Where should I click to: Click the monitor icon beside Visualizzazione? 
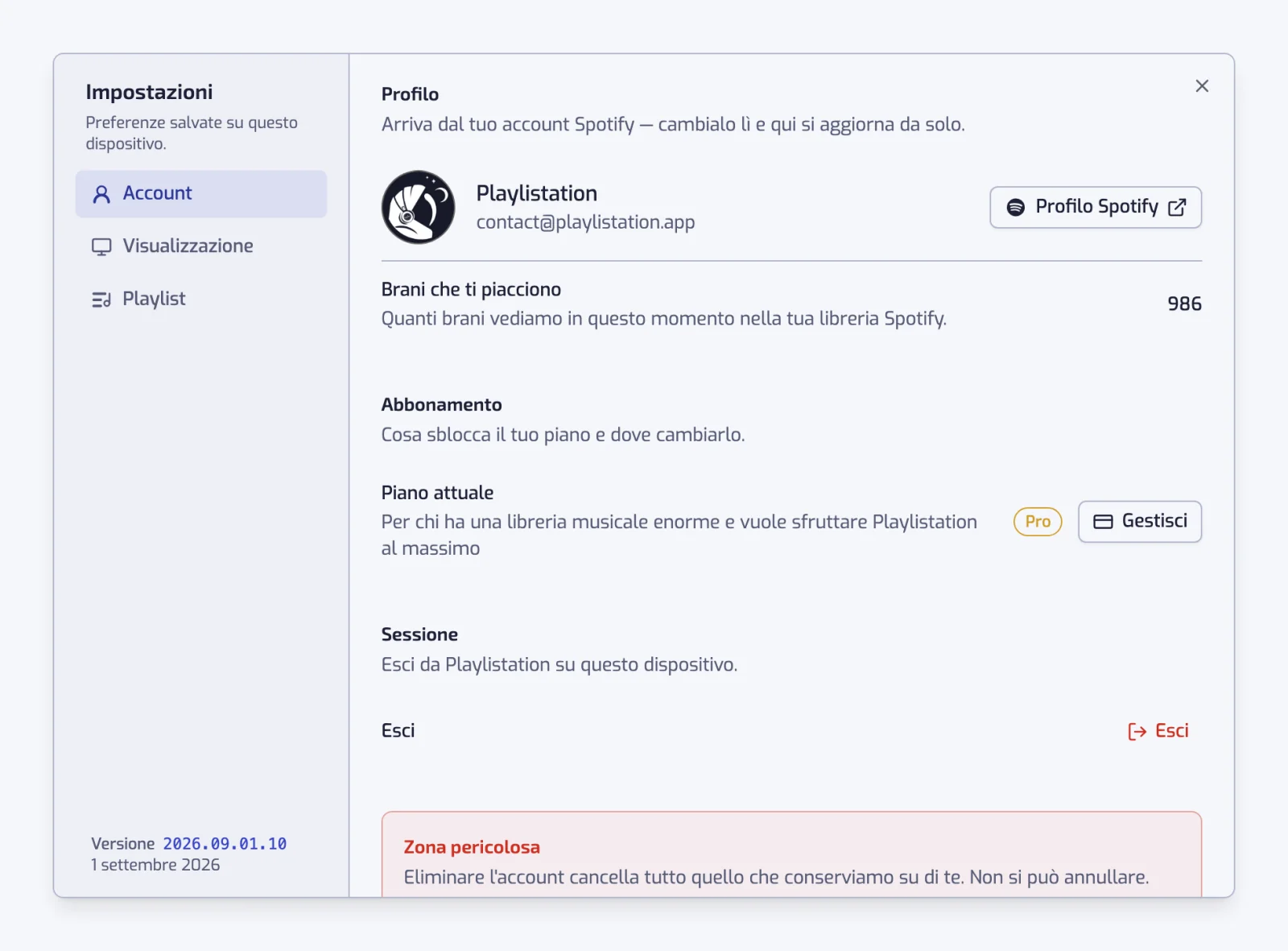101,247
